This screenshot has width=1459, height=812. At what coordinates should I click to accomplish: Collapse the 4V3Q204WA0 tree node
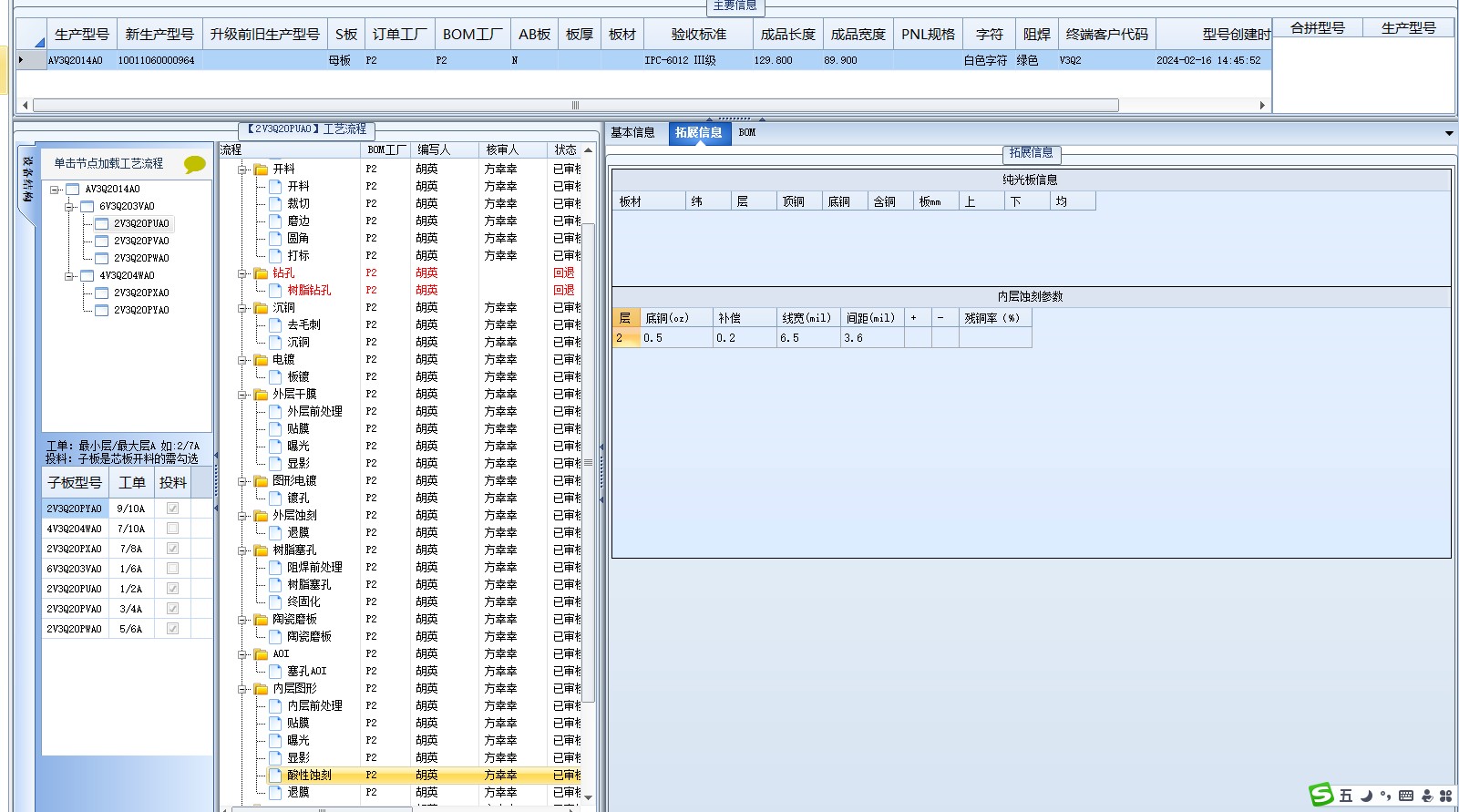pos(69,276)
